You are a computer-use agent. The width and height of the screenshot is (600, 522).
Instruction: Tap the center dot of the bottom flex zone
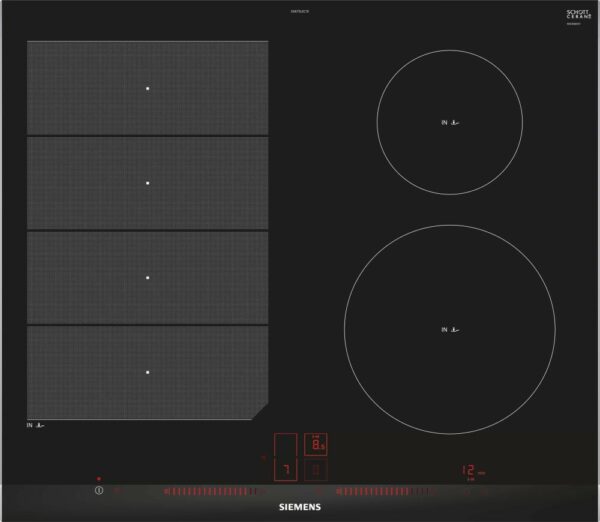pyautogui.click(x=148, y=372)
